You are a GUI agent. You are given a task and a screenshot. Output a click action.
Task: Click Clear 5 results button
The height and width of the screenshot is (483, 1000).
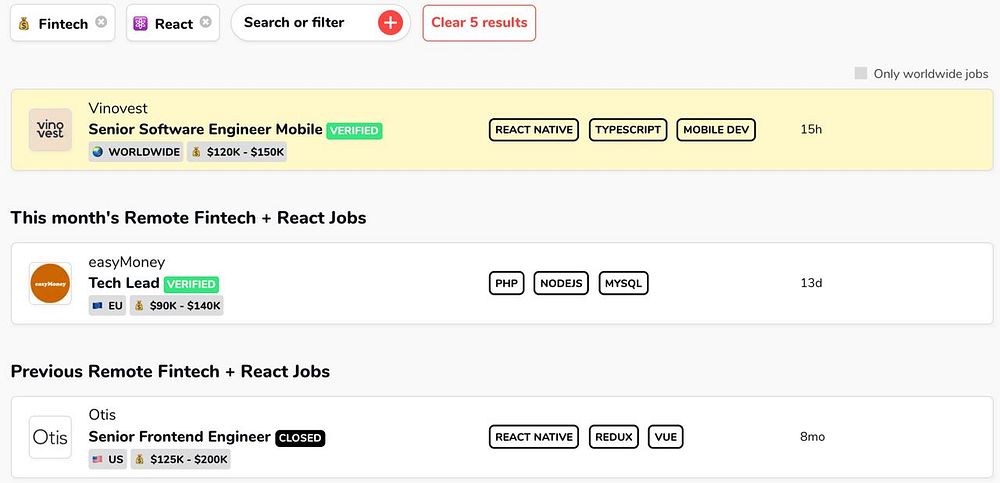tap(479, 23)
